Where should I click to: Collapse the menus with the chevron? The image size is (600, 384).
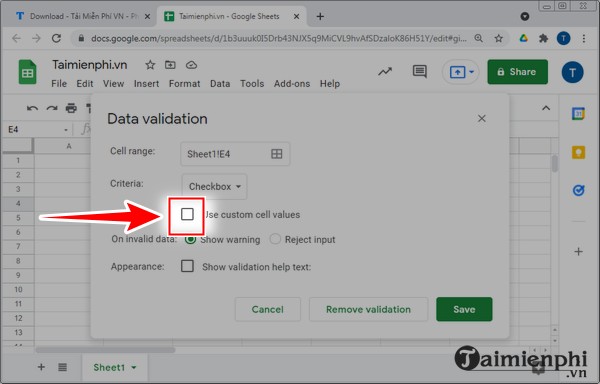[x=546, y=108]
